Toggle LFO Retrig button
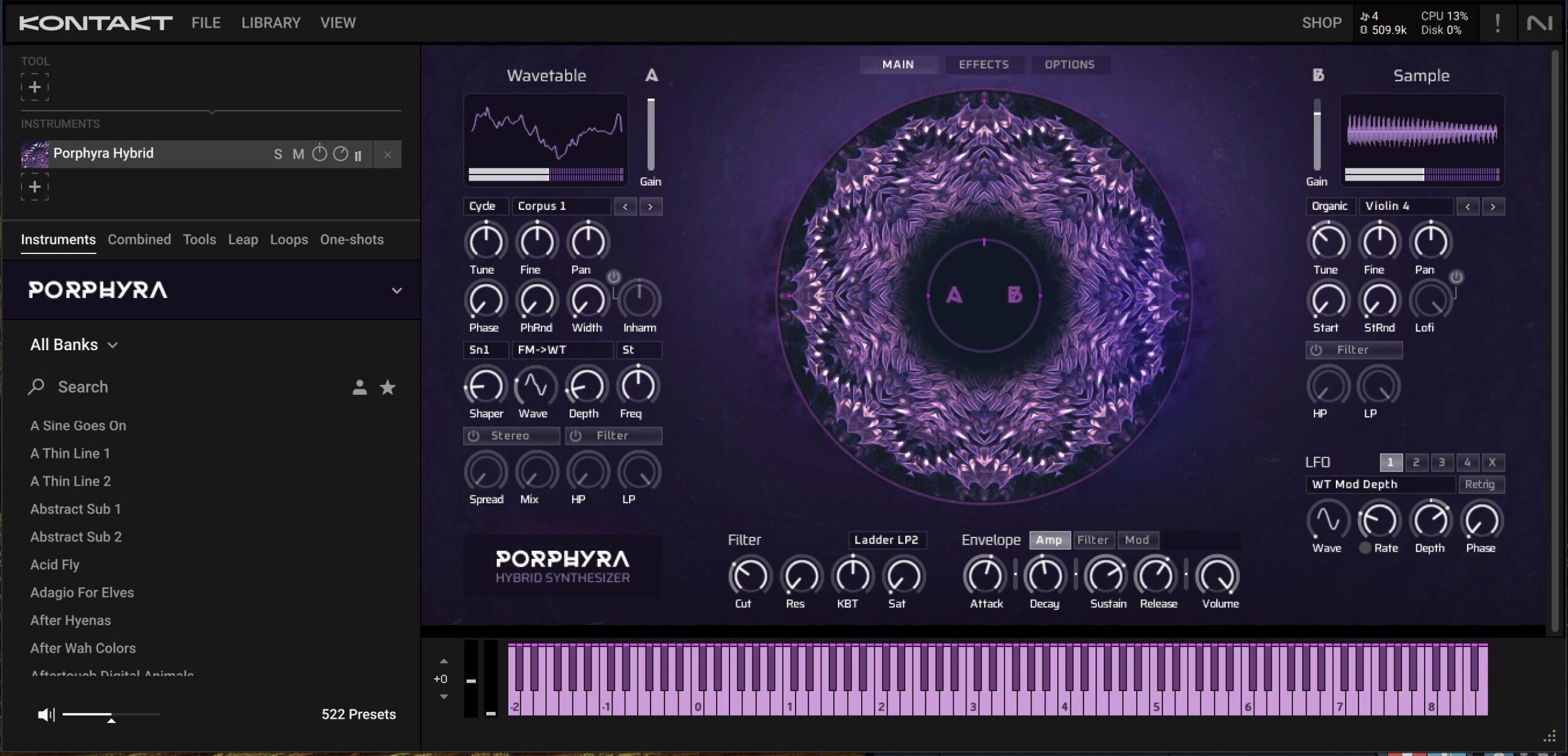Screen dimensions: 1568x756 click(x=1480, y=484)
